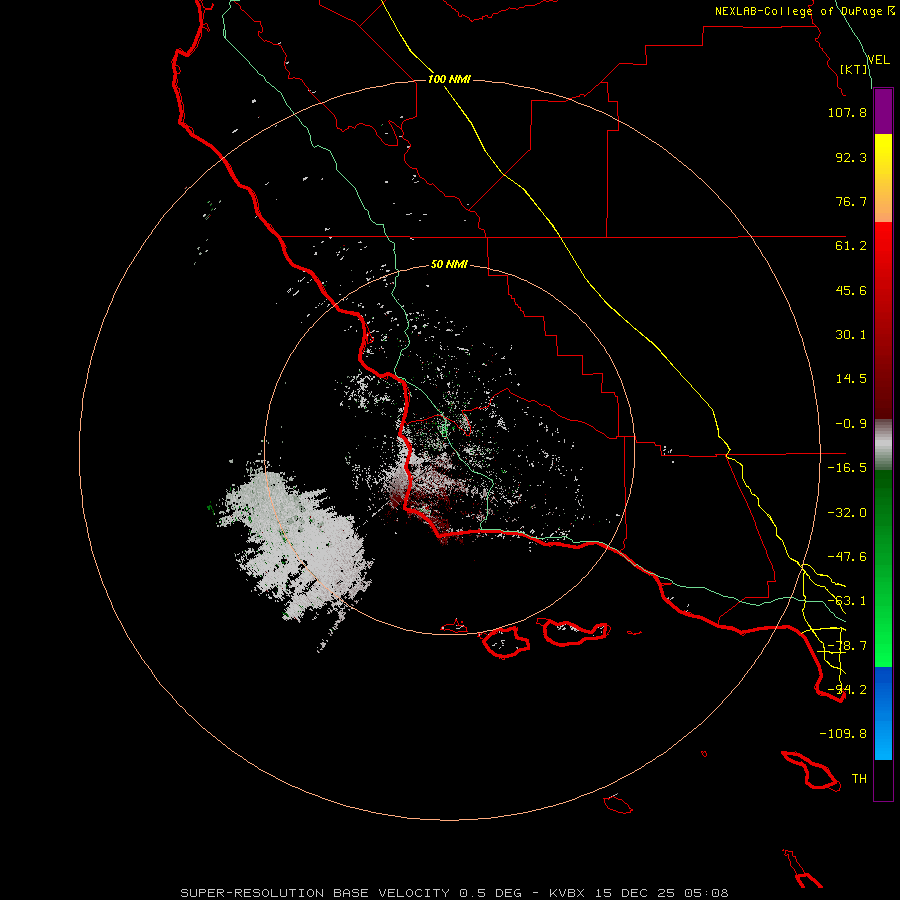The image size is (900, 900).
Task: Click the 30.1 scale value
Action: coord(851,335)
